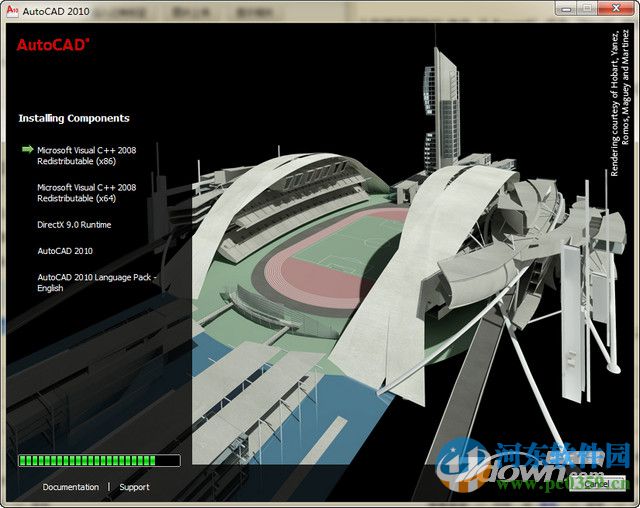Click 'DirectX 9.0 Runtime' component entry
The width and height of the screenshot is (640, 508).
pos(74,224)
